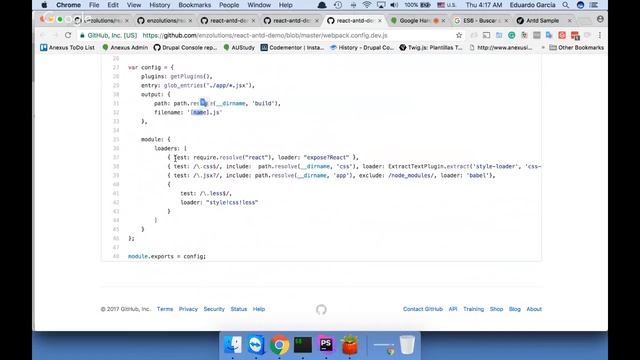This screenshot has height=360, width=640.
Task: Open Time Machine menu bar icon
Action: pos(338,5)
